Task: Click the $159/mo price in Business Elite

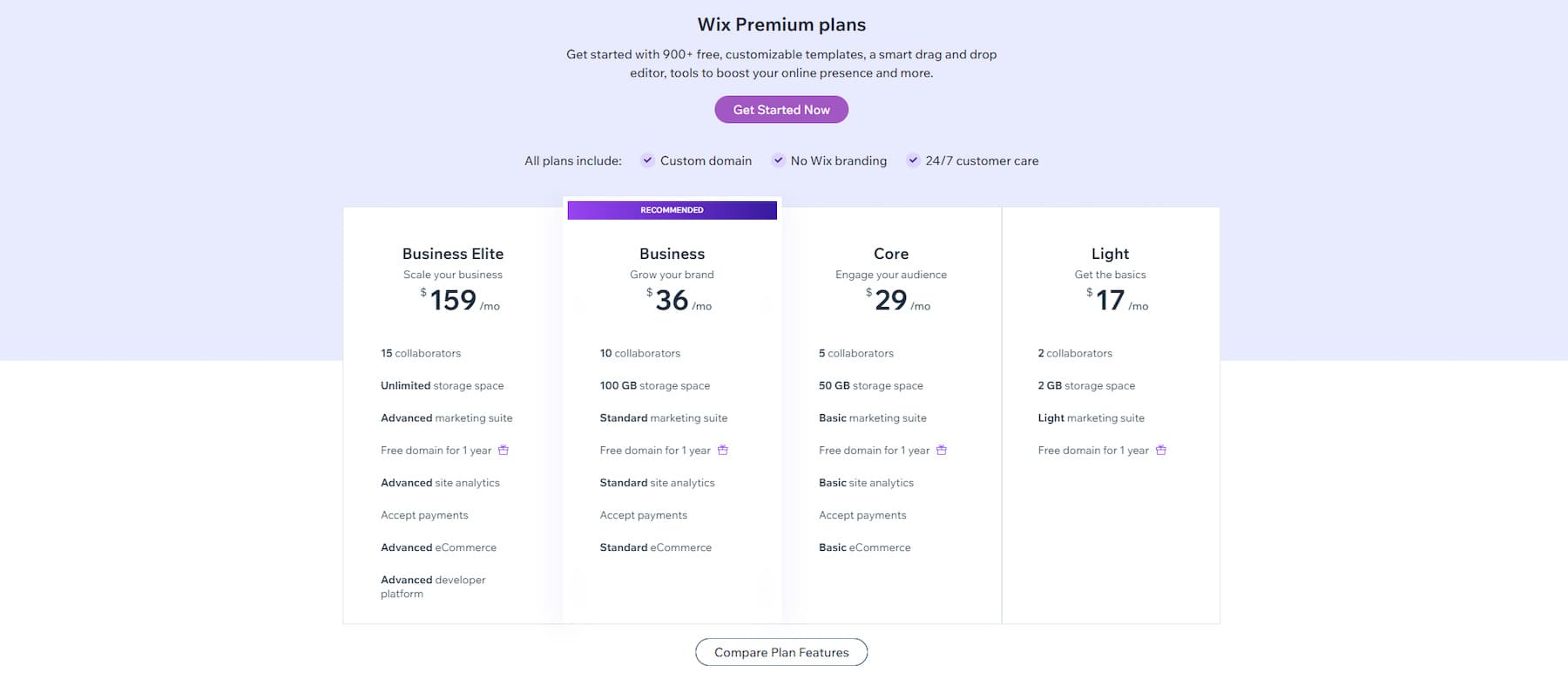Action: coord(452,300)
